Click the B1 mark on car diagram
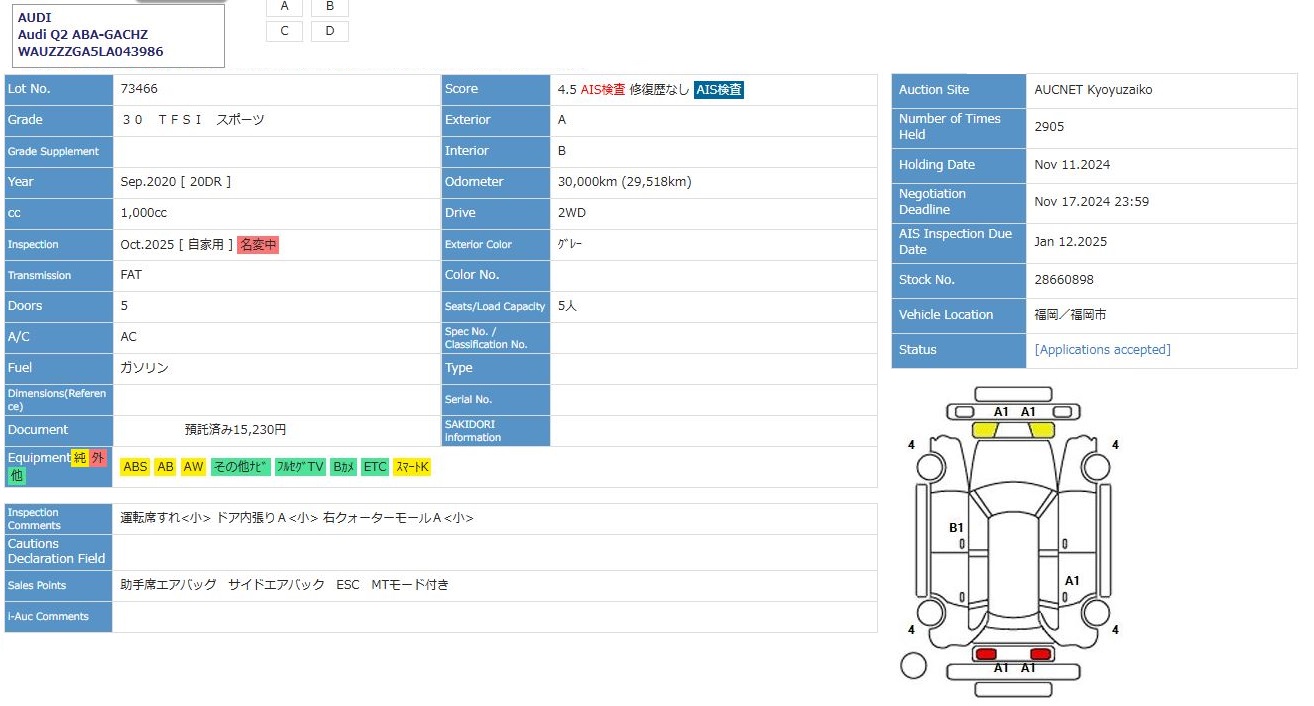 point(956,527)
